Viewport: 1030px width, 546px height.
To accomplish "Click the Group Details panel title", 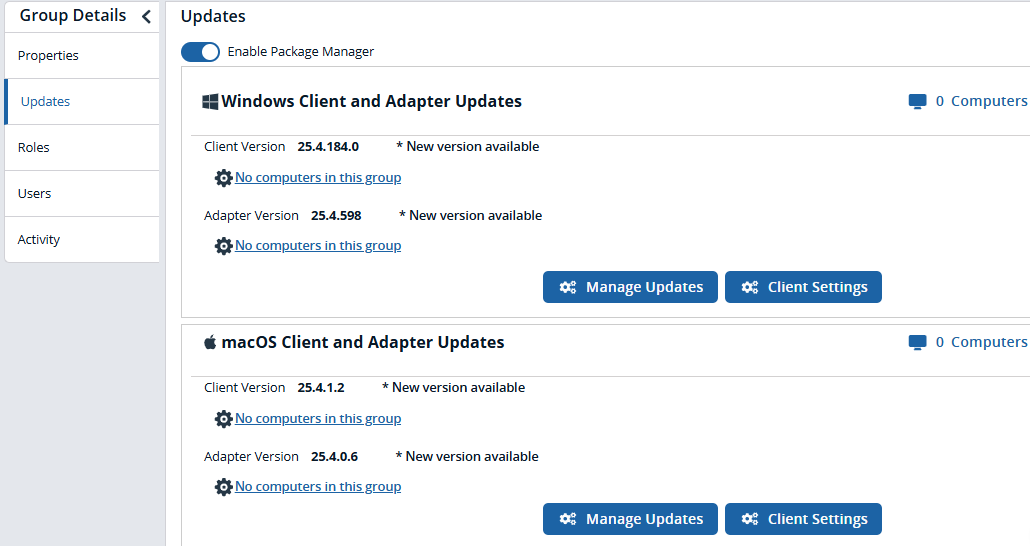I will 73,15.
